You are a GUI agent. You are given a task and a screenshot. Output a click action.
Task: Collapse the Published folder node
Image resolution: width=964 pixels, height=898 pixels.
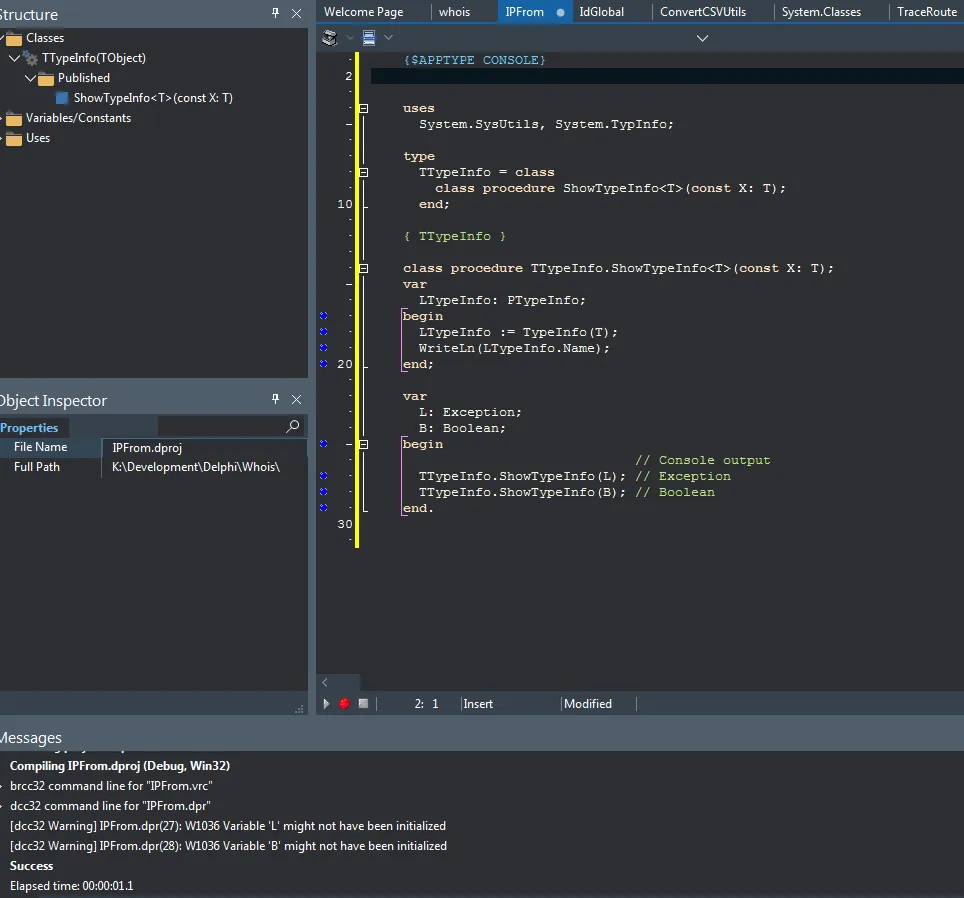pos(30,78)
